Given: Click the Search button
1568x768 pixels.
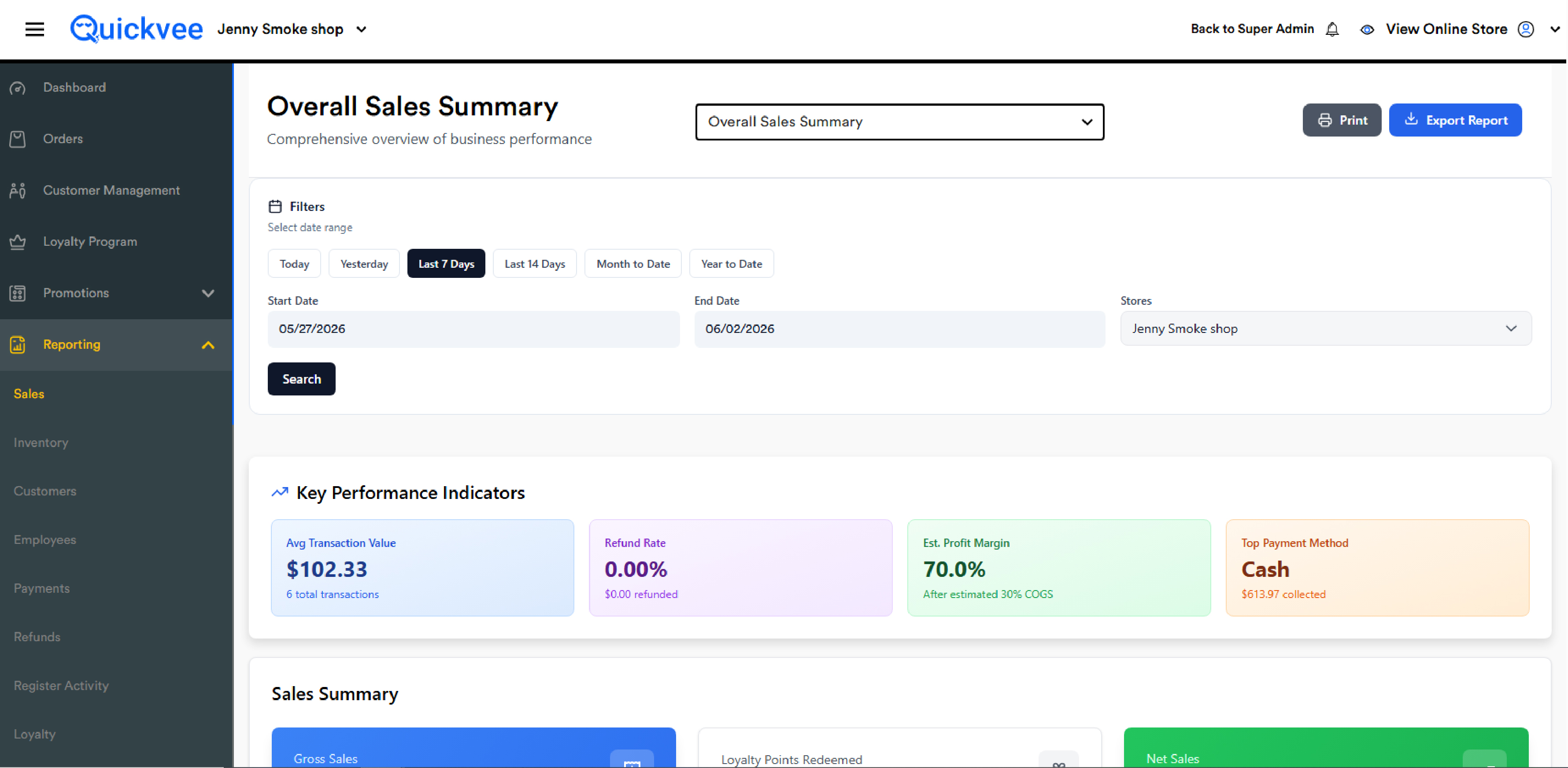Looking at the screenshot, I should tap(301, 379).
